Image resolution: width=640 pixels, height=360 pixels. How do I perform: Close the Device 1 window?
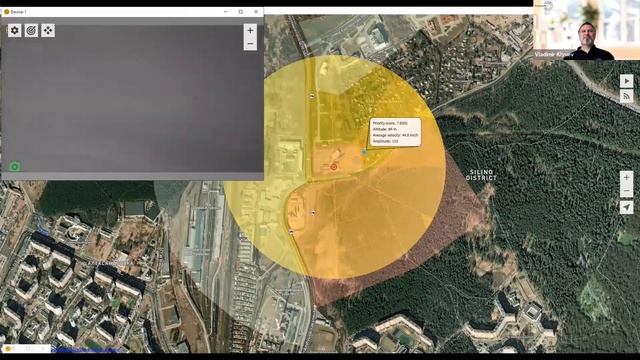click(x=256, y=12)
